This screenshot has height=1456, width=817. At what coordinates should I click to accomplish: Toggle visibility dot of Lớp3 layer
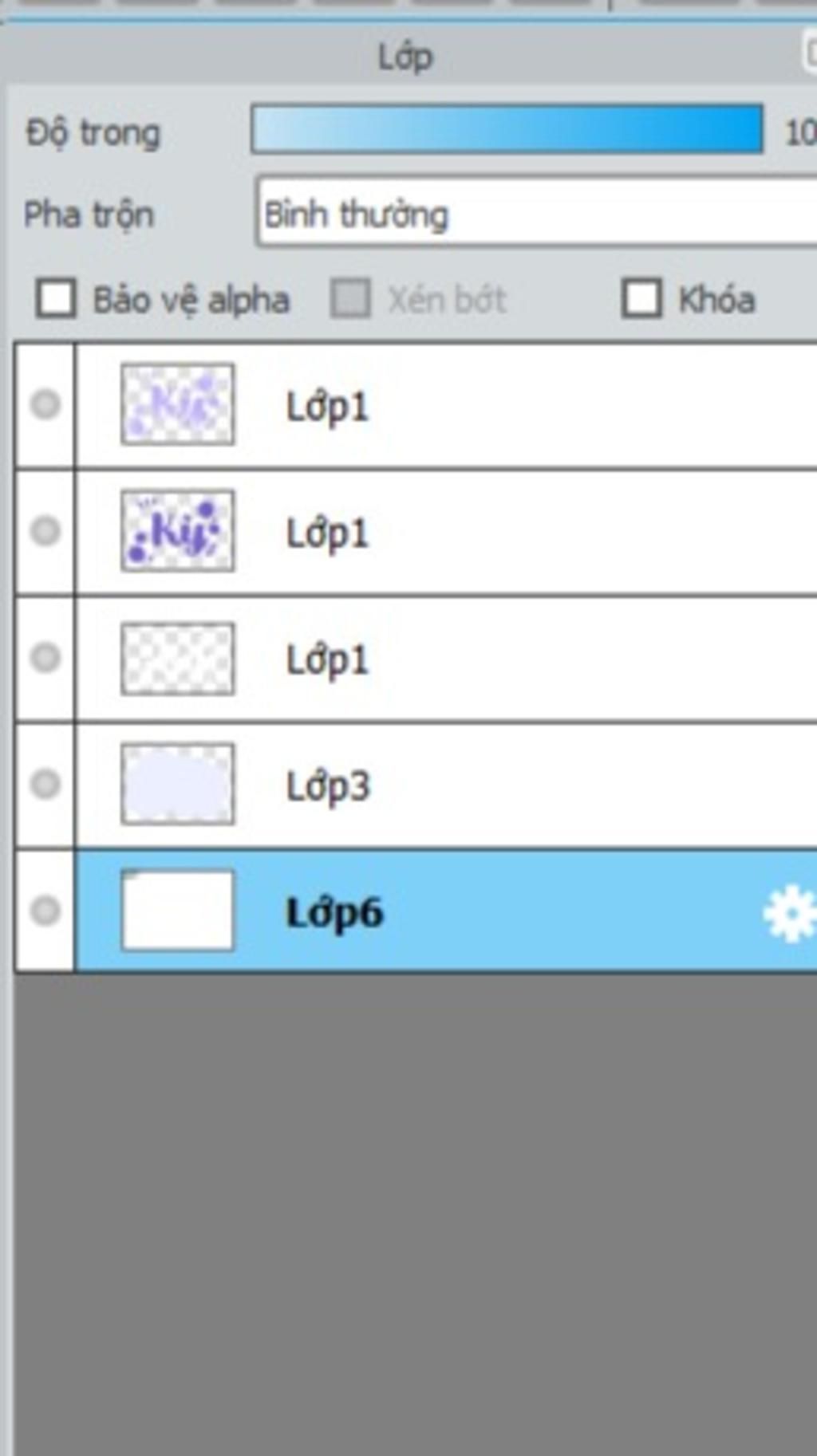click(45, 784)
